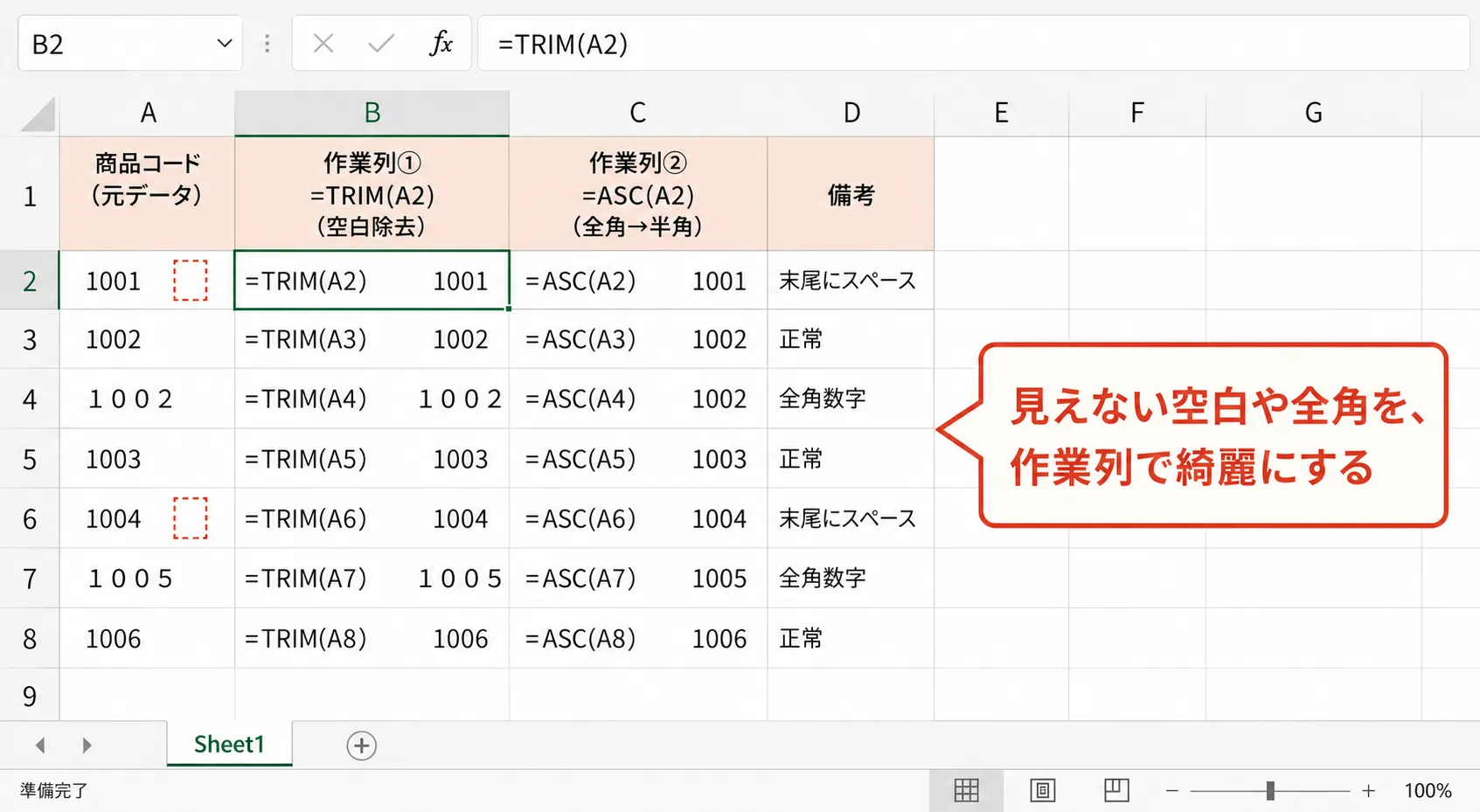Click cell A6 containing 1004
The height and width of the screenshot is (812, 1480).
(x=147, y=518)
